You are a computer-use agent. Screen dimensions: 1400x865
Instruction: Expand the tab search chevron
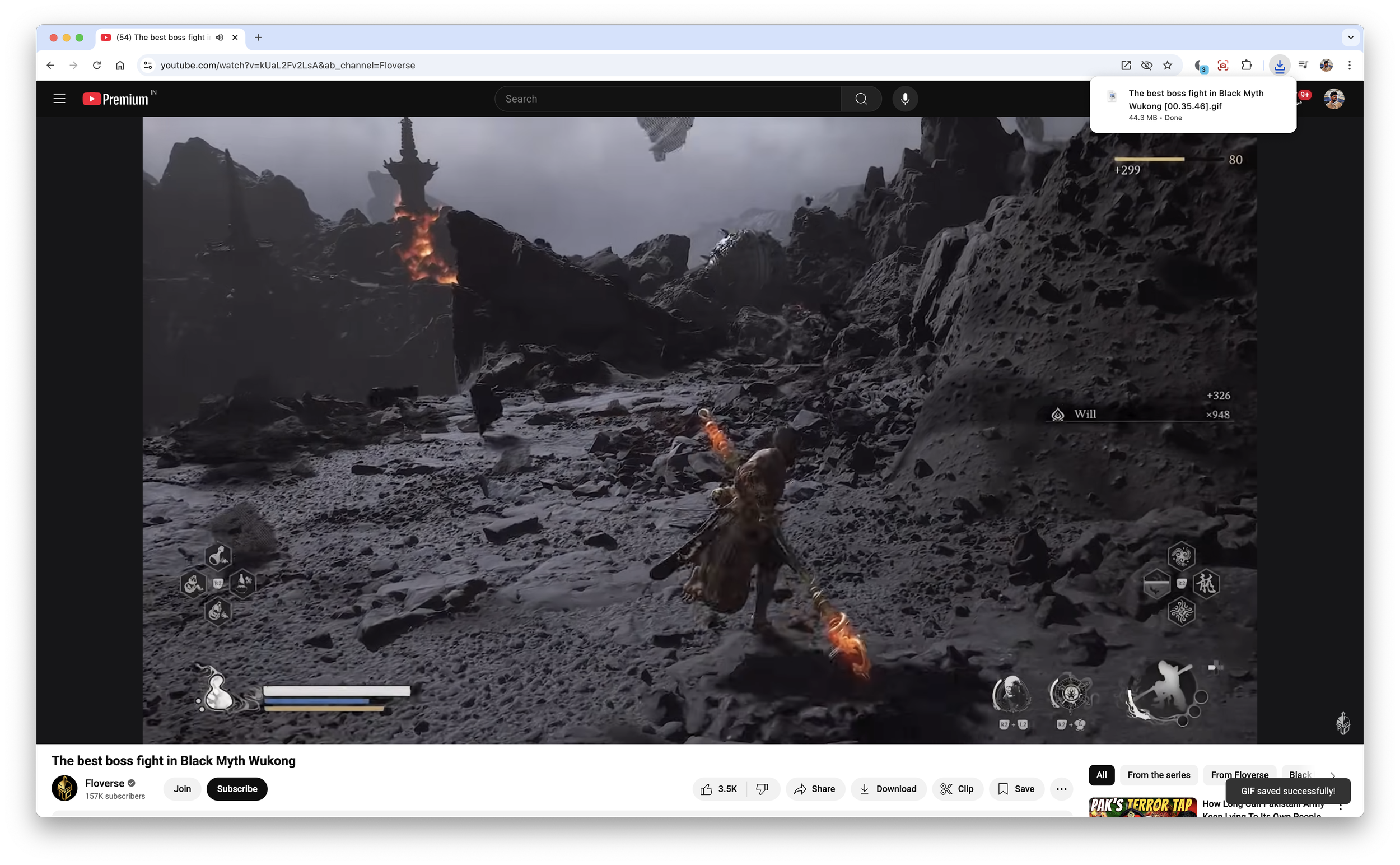(1350, 37)
